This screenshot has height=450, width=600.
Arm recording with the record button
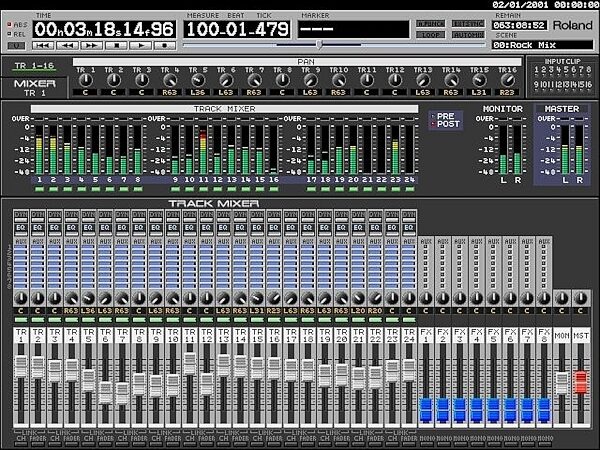[x=165, y=46]
